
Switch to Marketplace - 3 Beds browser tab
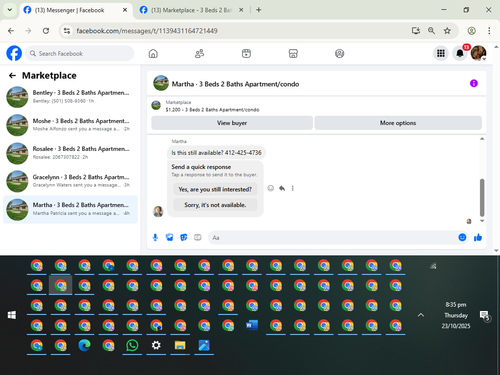(x=191, y=10)
